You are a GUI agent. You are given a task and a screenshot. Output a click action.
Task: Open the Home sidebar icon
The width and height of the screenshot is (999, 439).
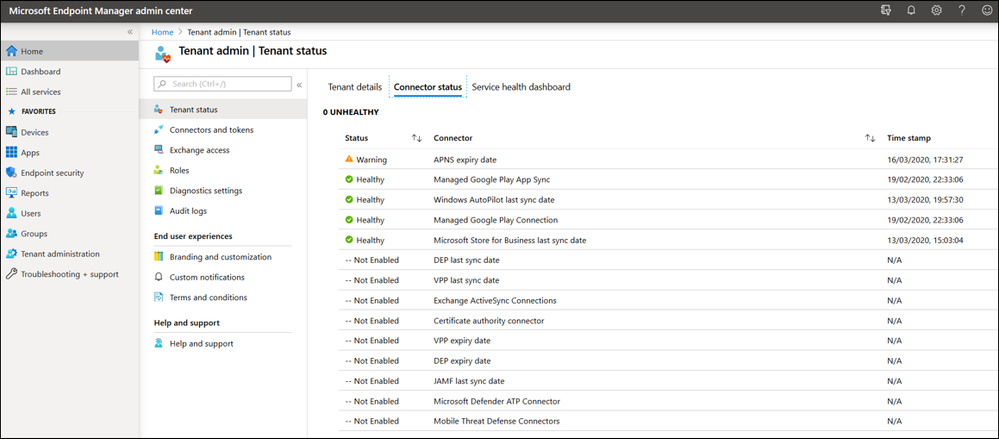(x=11, y=52)
